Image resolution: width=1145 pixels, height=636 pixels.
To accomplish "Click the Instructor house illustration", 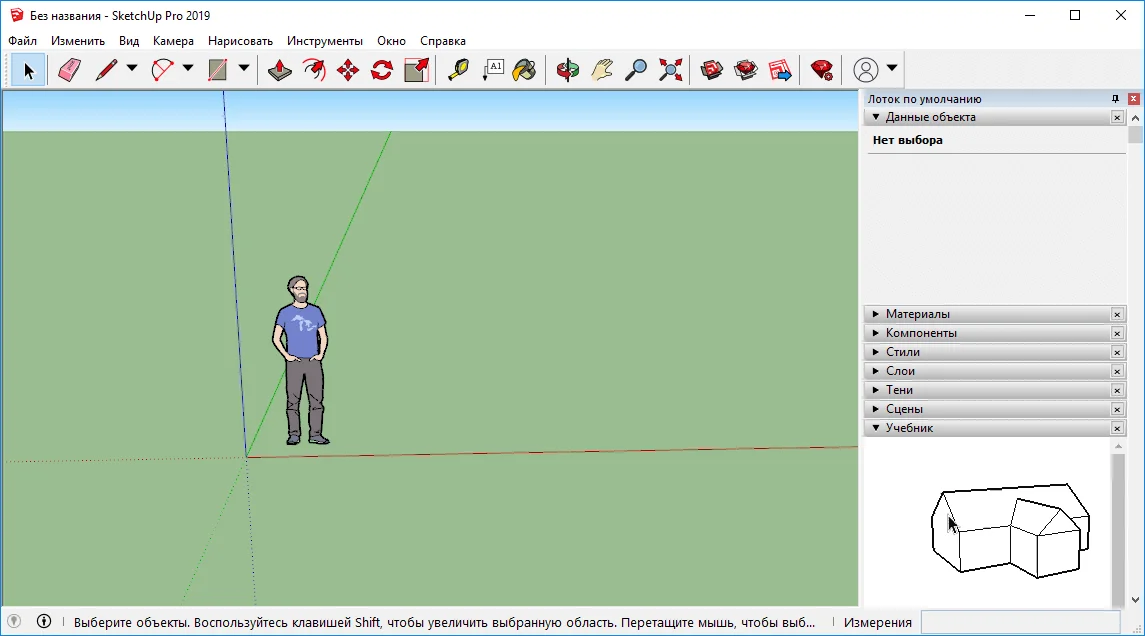I will pyautogui.click(x=1011, y=530).
